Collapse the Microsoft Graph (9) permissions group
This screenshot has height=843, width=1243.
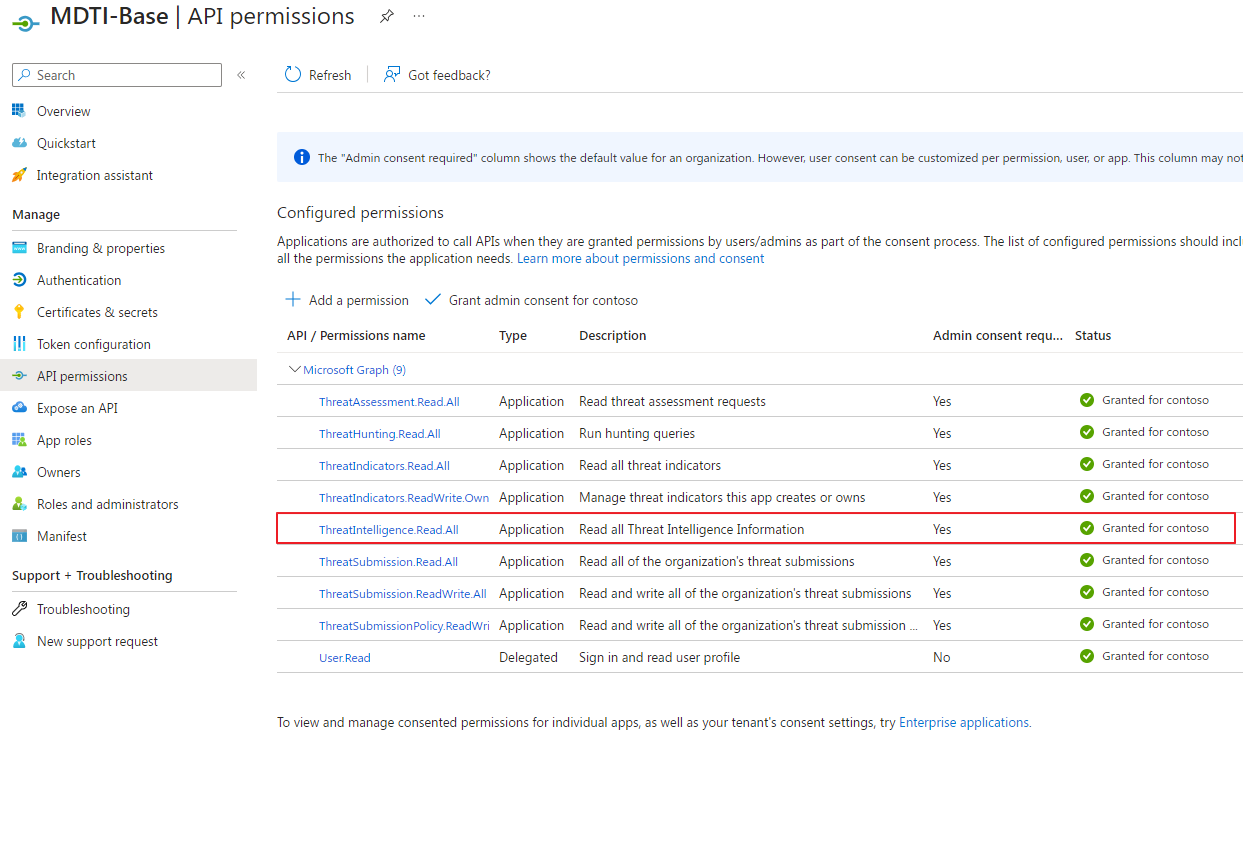click(x=295, y=369)
